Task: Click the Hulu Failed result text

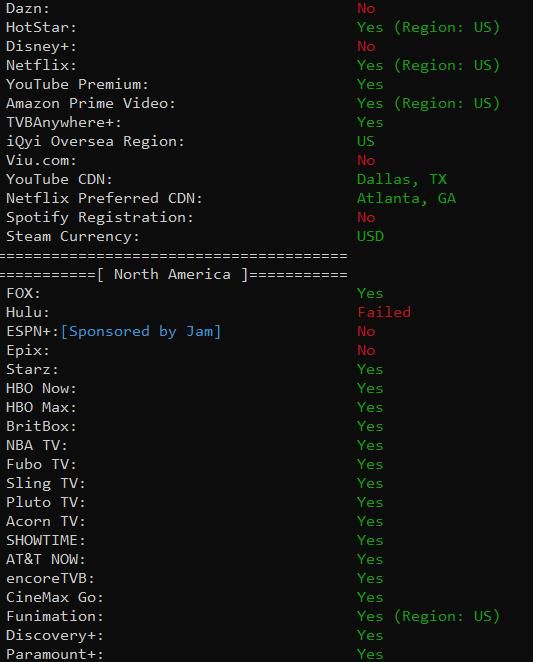Action: coord(383,312)
